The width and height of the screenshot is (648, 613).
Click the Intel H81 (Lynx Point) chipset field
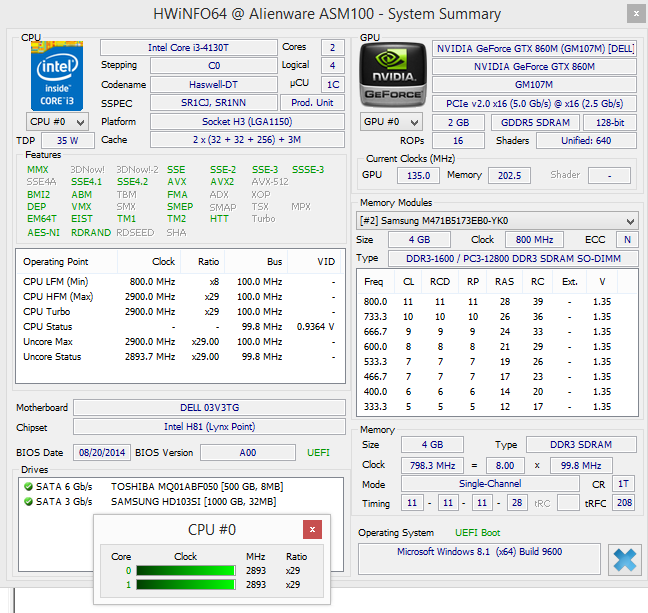coord(210,427)
